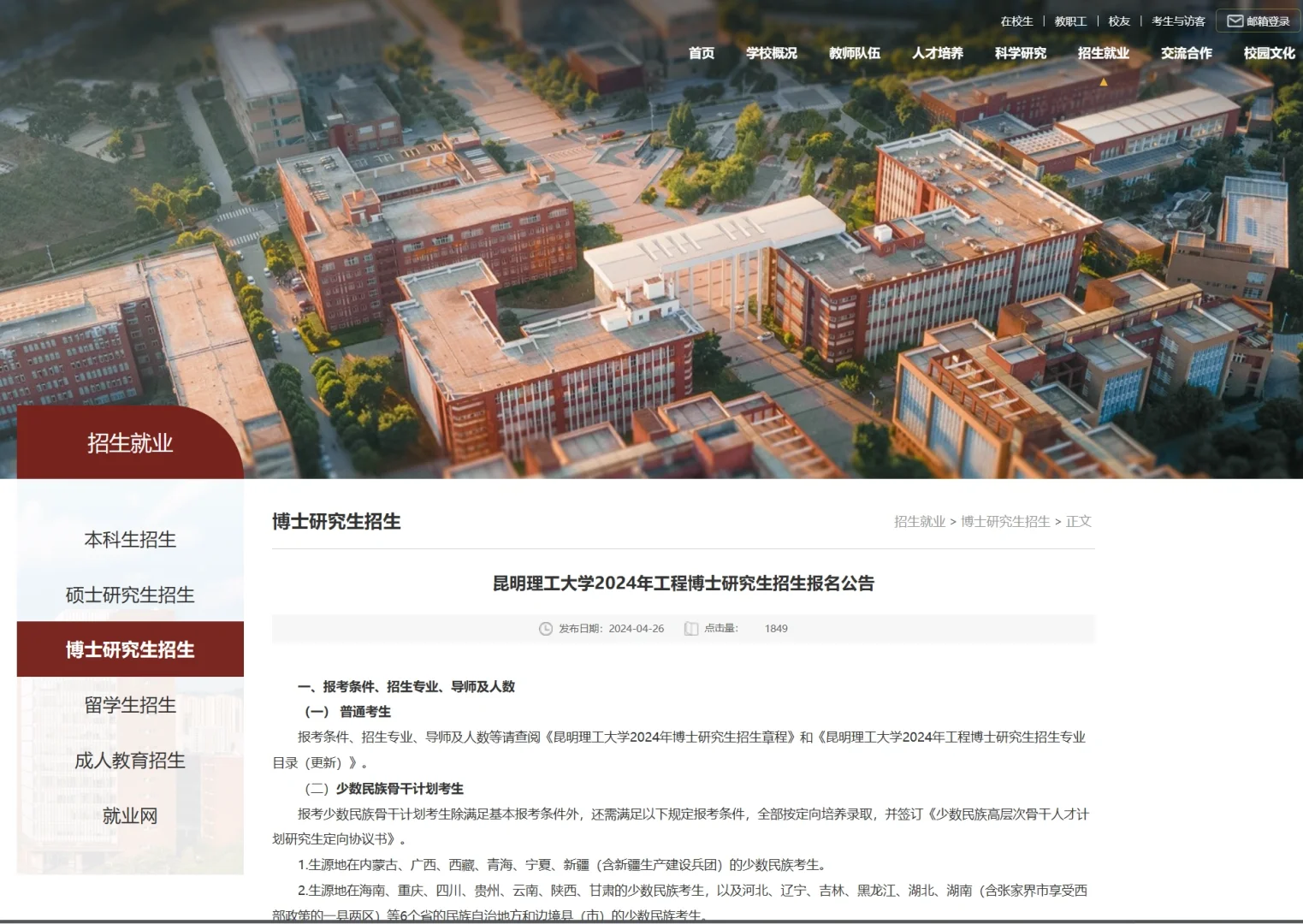The image size is (1303, 924).
Task: Select 博士研究生招生 in the sidebar
Action: point(130,649)
